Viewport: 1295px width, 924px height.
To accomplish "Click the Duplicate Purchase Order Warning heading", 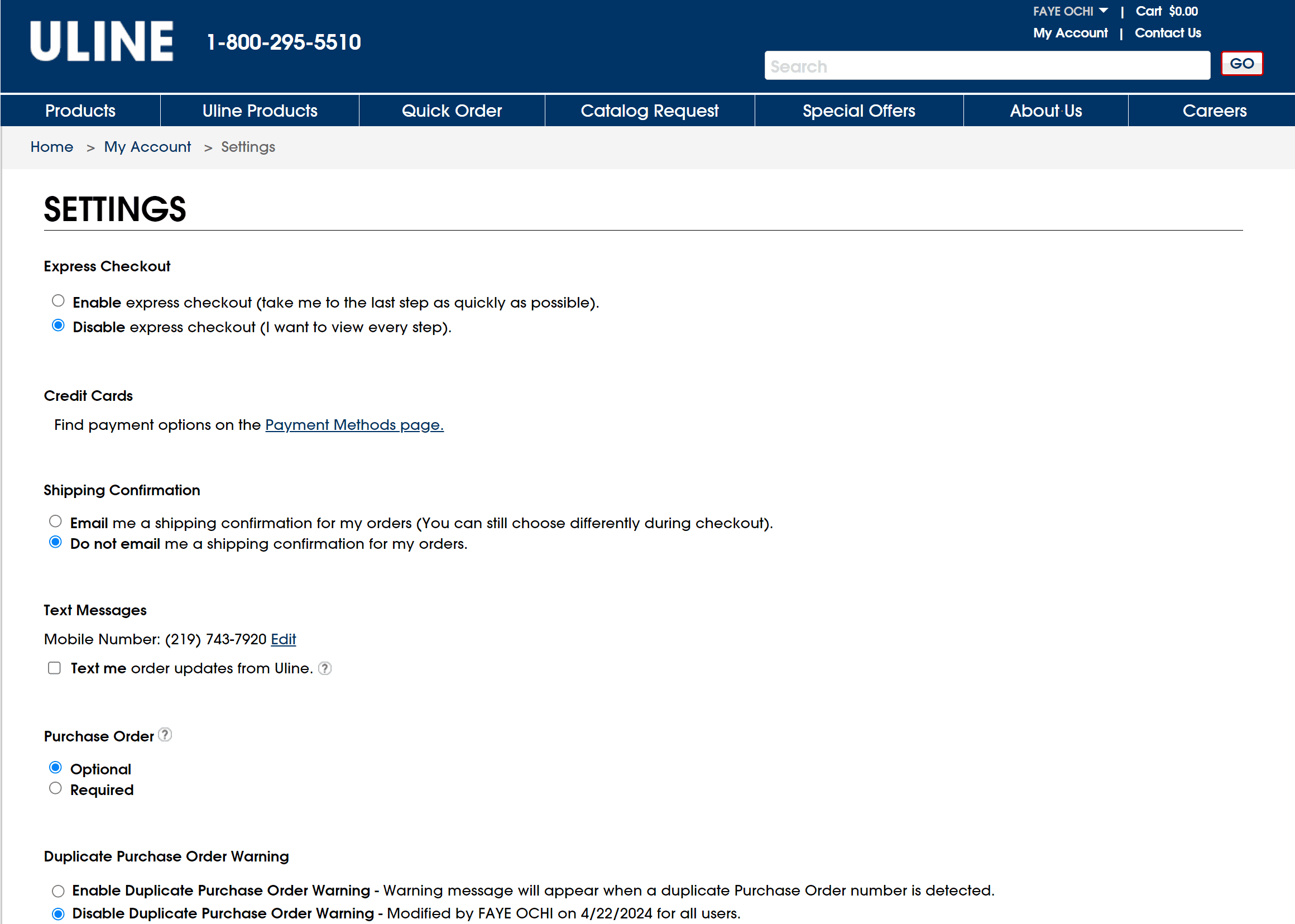I will pos(166,856).
